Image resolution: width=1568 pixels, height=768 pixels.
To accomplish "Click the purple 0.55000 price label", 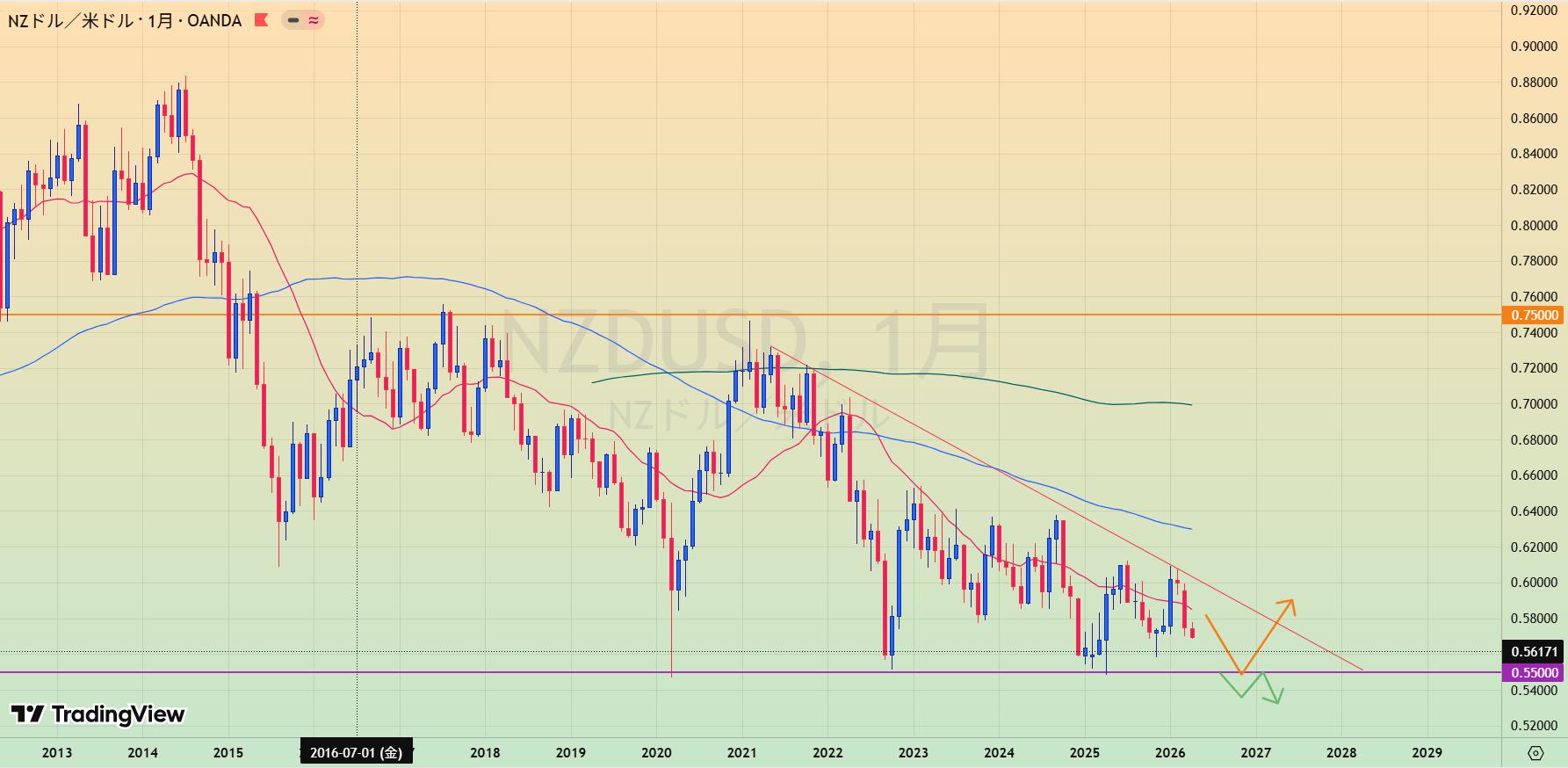I will click(x=1534, y=672).
